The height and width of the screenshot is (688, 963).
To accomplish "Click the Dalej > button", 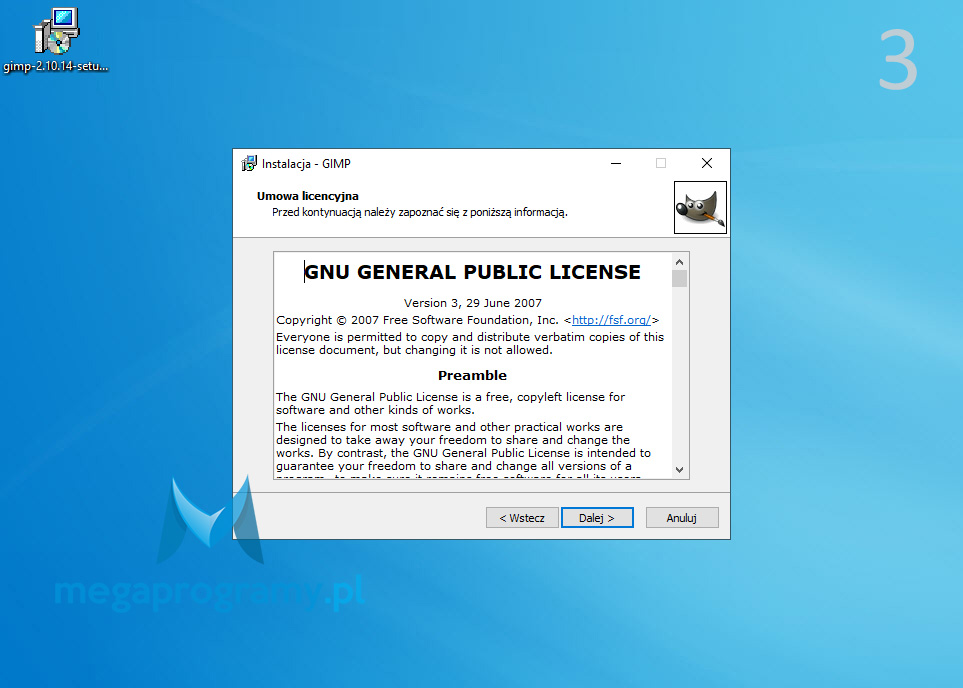I will [597, 518].
